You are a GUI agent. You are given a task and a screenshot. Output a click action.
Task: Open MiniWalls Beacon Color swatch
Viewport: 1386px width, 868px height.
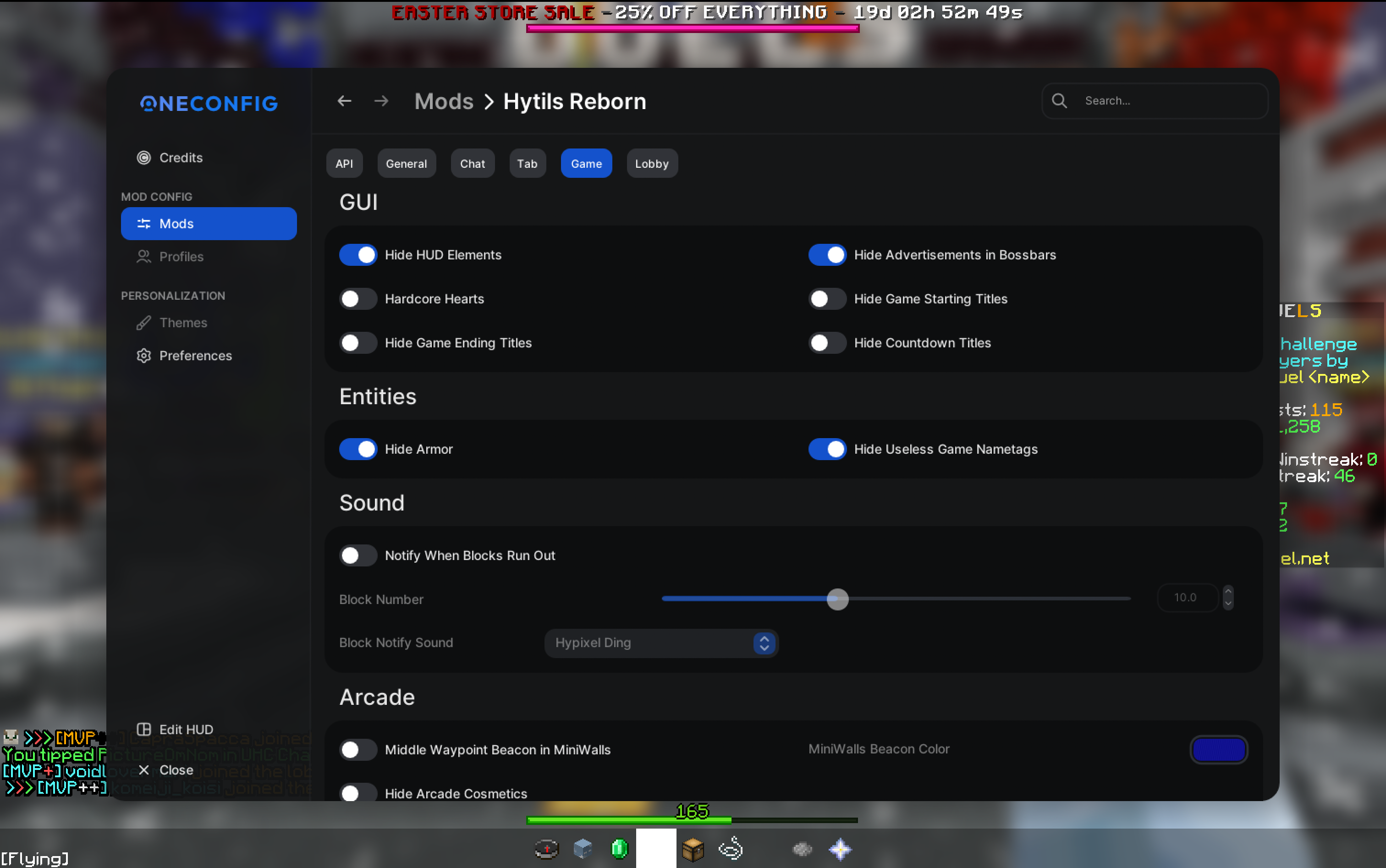[x=1218, y=749]
